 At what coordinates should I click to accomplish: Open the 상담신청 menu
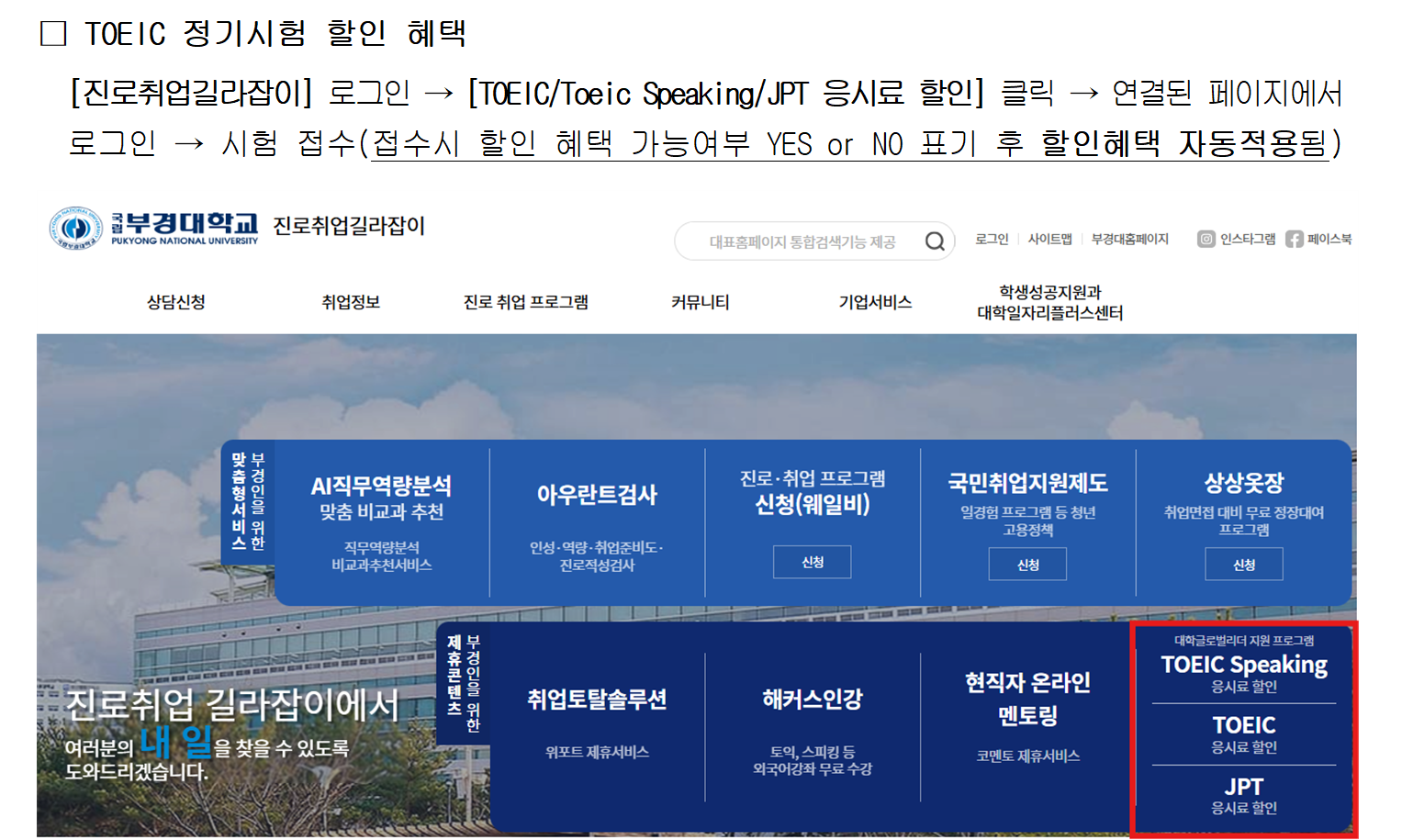click(175, 302)
